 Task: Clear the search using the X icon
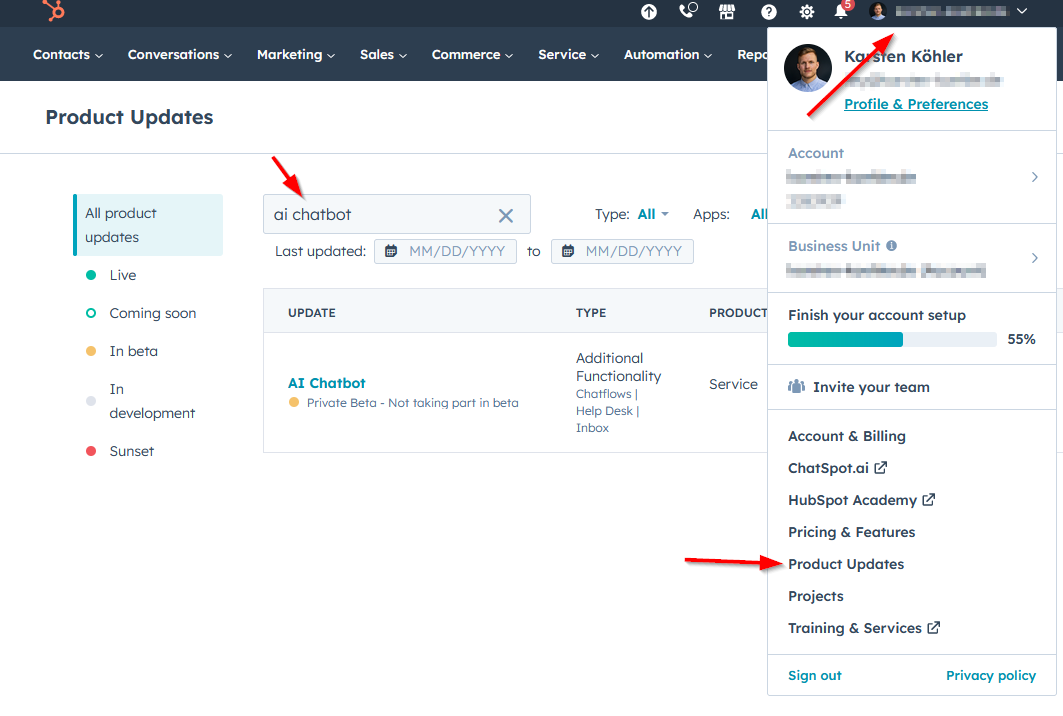(x=506, y=214)
